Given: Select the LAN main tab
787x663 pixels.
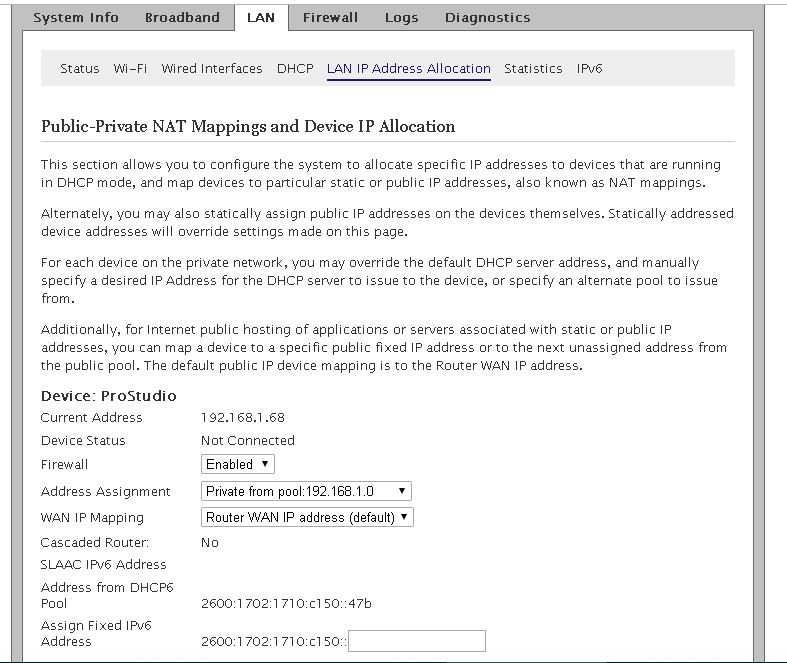Looking at the screenshot, I should point(260,17).
